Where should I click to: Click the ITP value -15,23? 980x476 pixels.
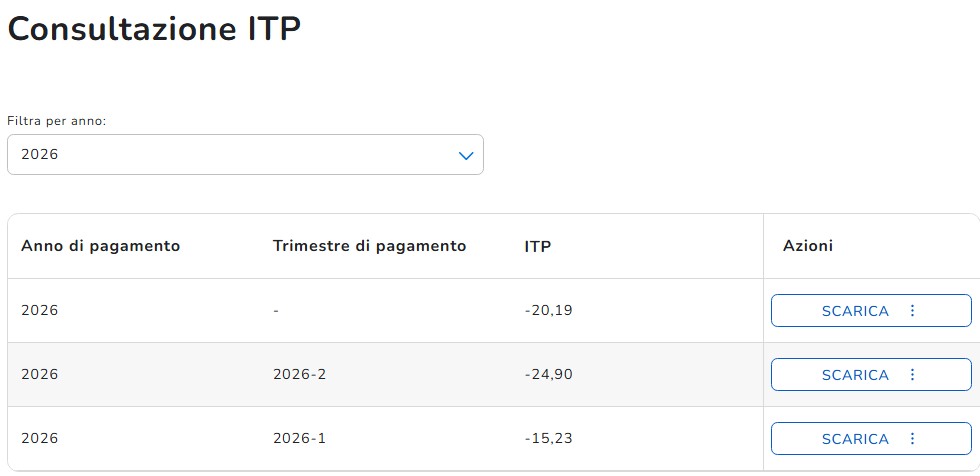tap(548, 439)
